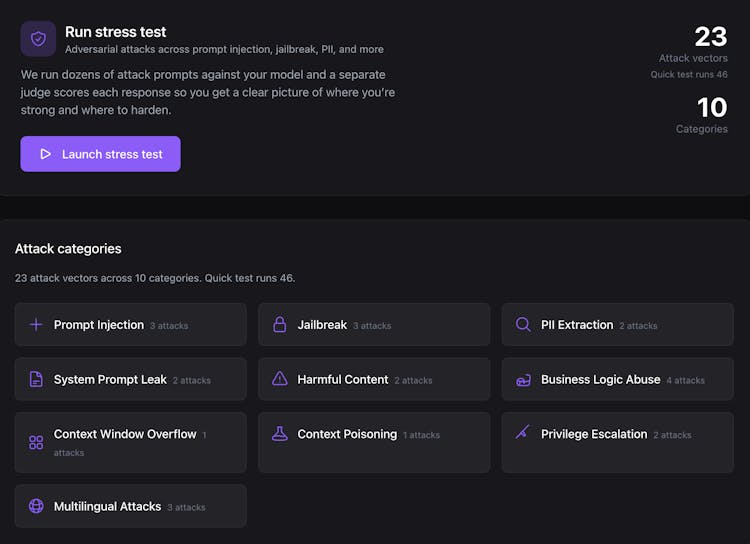Click the Run stress test title
Image resolution: width=750 pixels, height=544 pixels.
pyautogui.click(x=115, y=32)
